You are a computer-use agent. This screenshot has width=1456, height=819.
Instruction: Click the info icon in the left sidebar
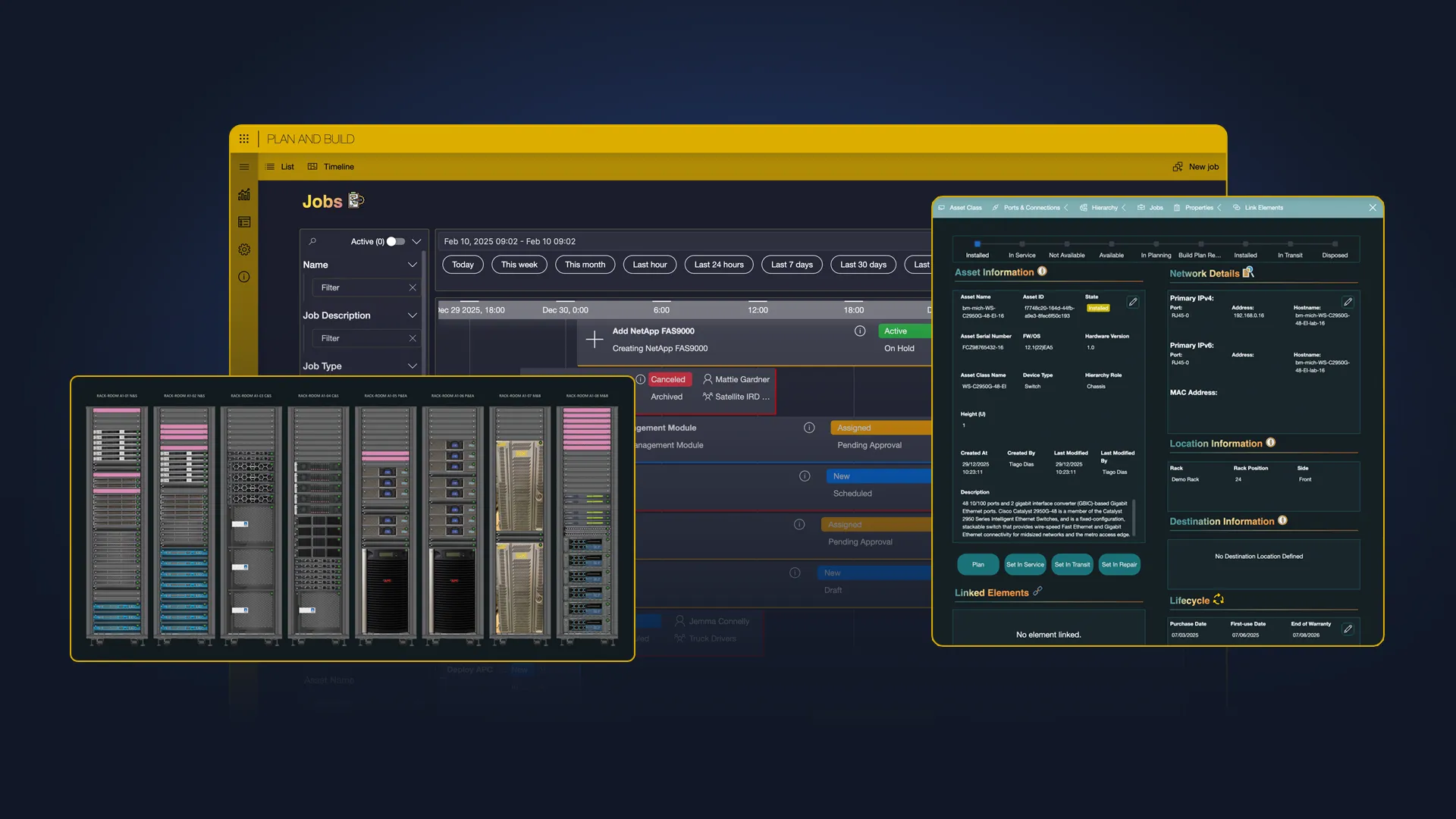tap(244, 277)
